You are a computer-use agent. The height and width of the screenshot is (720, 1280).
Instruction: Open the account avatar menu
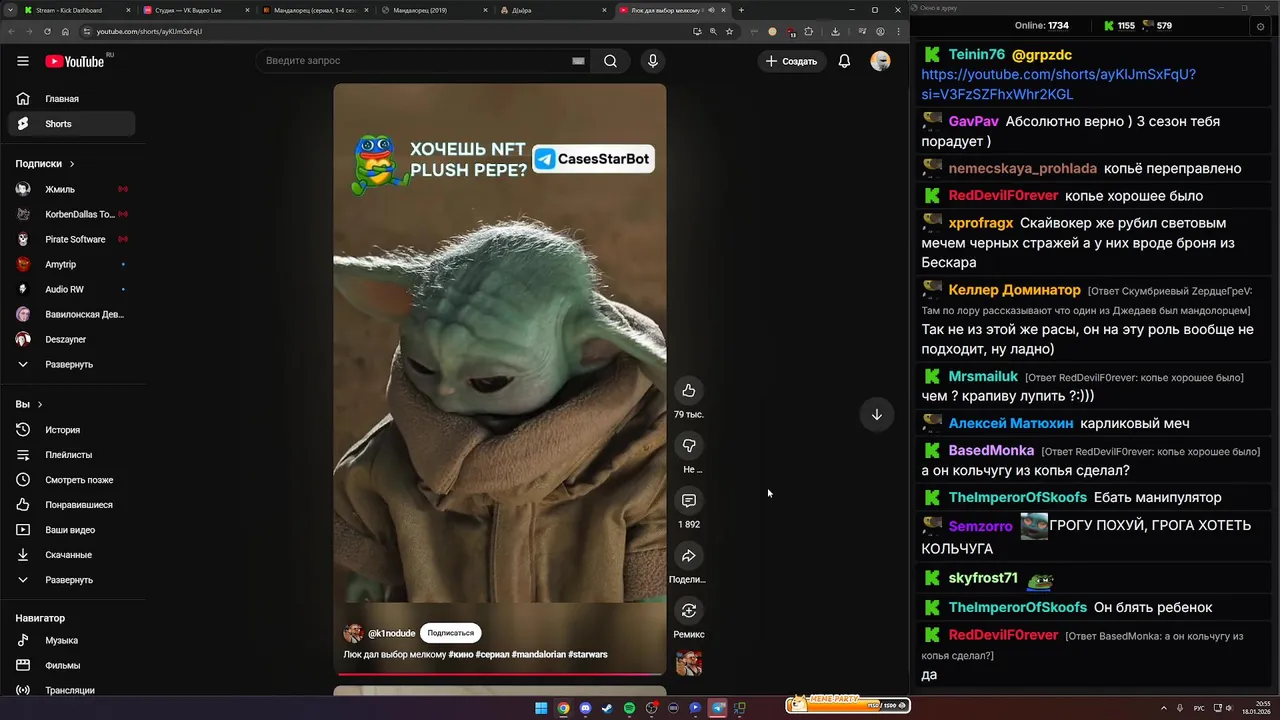(880, 61)
